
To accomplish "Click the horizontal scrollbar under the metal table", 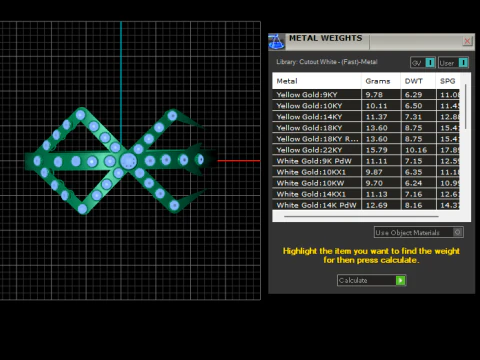I will pyautogui.click(x=361, y=216).
